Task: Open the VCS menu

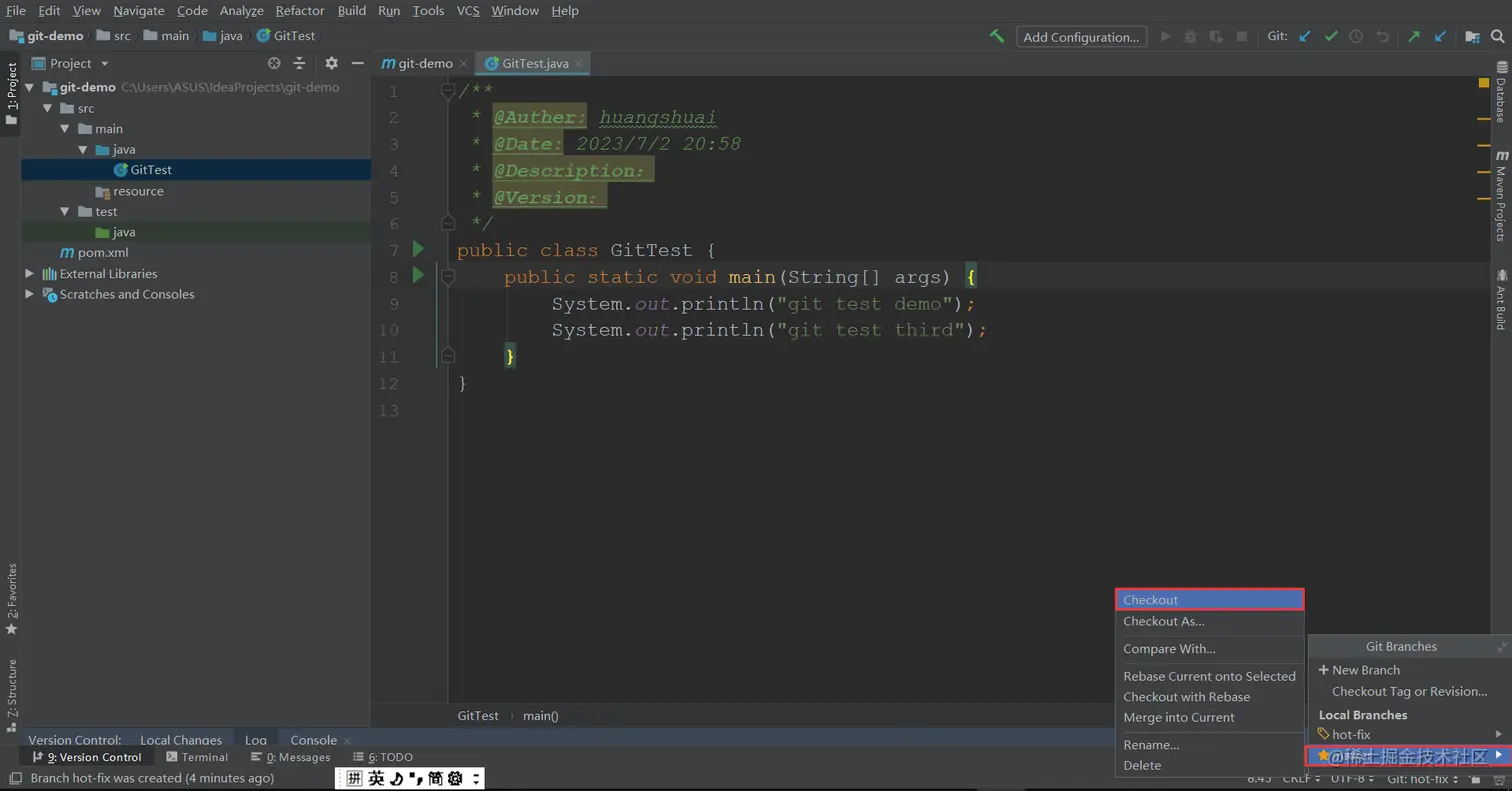Action: point(468,10)
